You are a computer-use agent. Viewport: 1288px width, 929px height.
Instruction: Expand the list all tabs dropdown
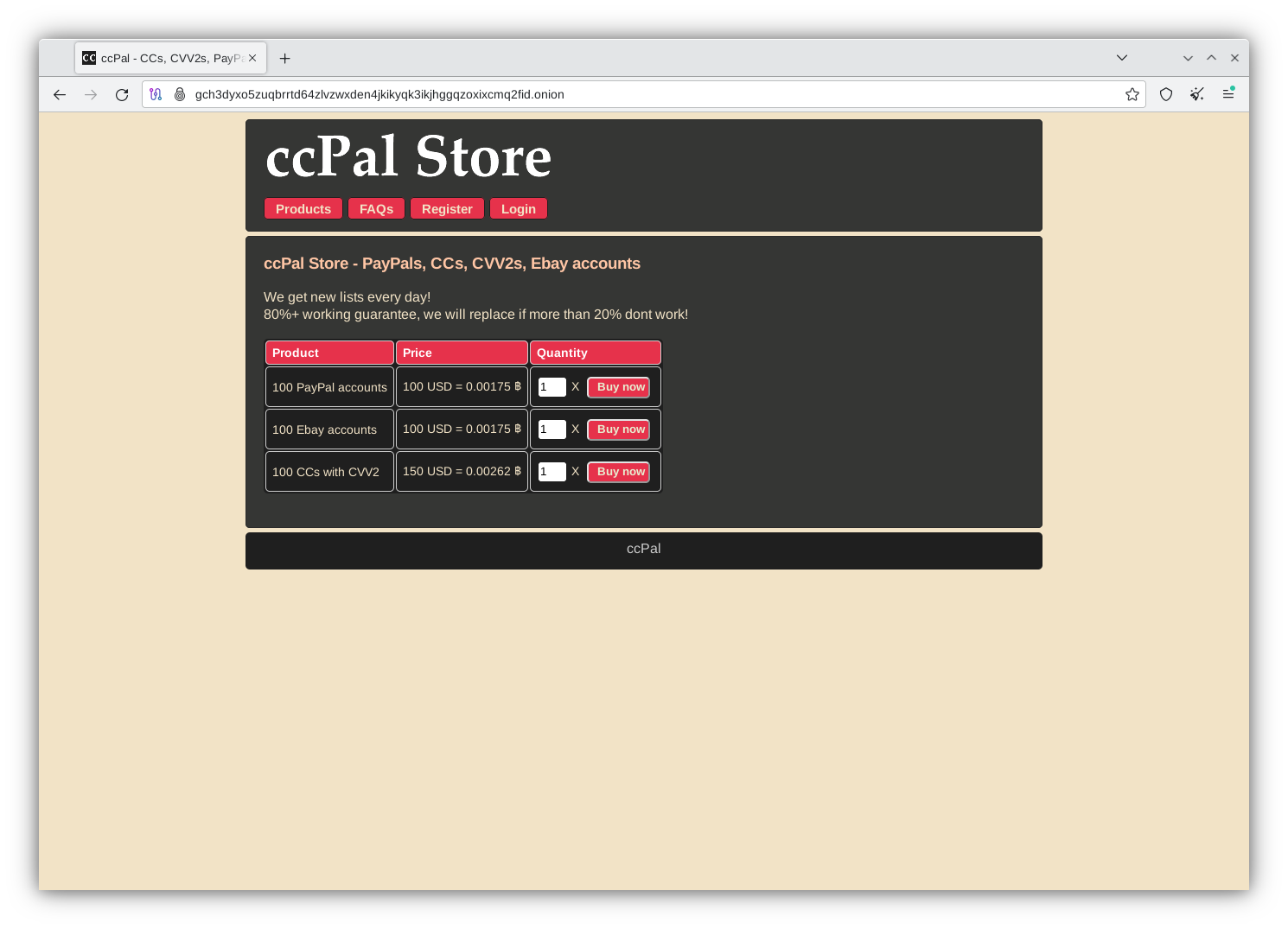pos(1121,58)
